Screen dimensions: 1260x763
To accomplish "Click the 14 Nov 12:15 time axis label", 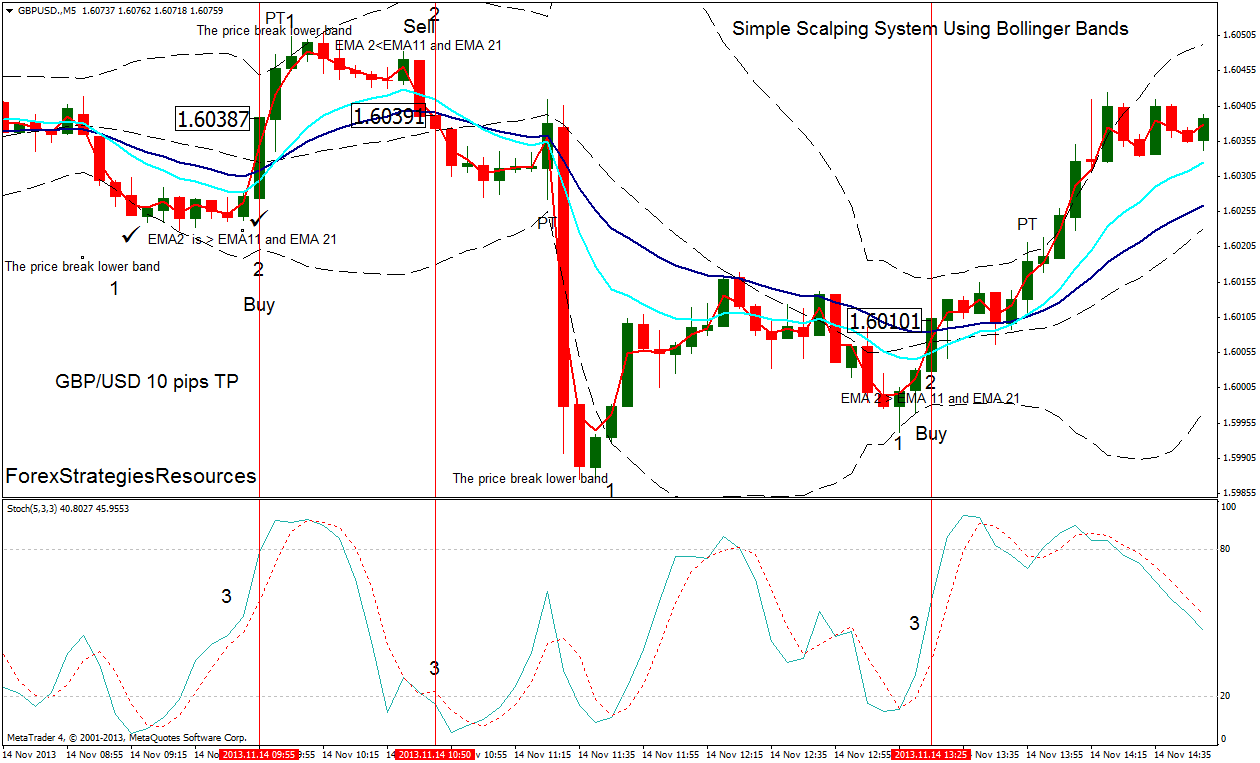I will (735, 754).
